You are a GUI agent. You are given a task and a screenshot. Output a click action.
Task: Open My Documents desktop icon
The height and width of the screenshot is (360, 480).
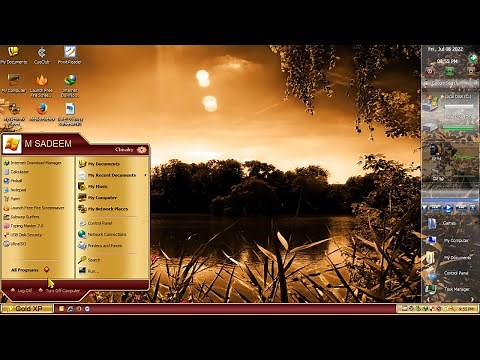pos(13,55)
